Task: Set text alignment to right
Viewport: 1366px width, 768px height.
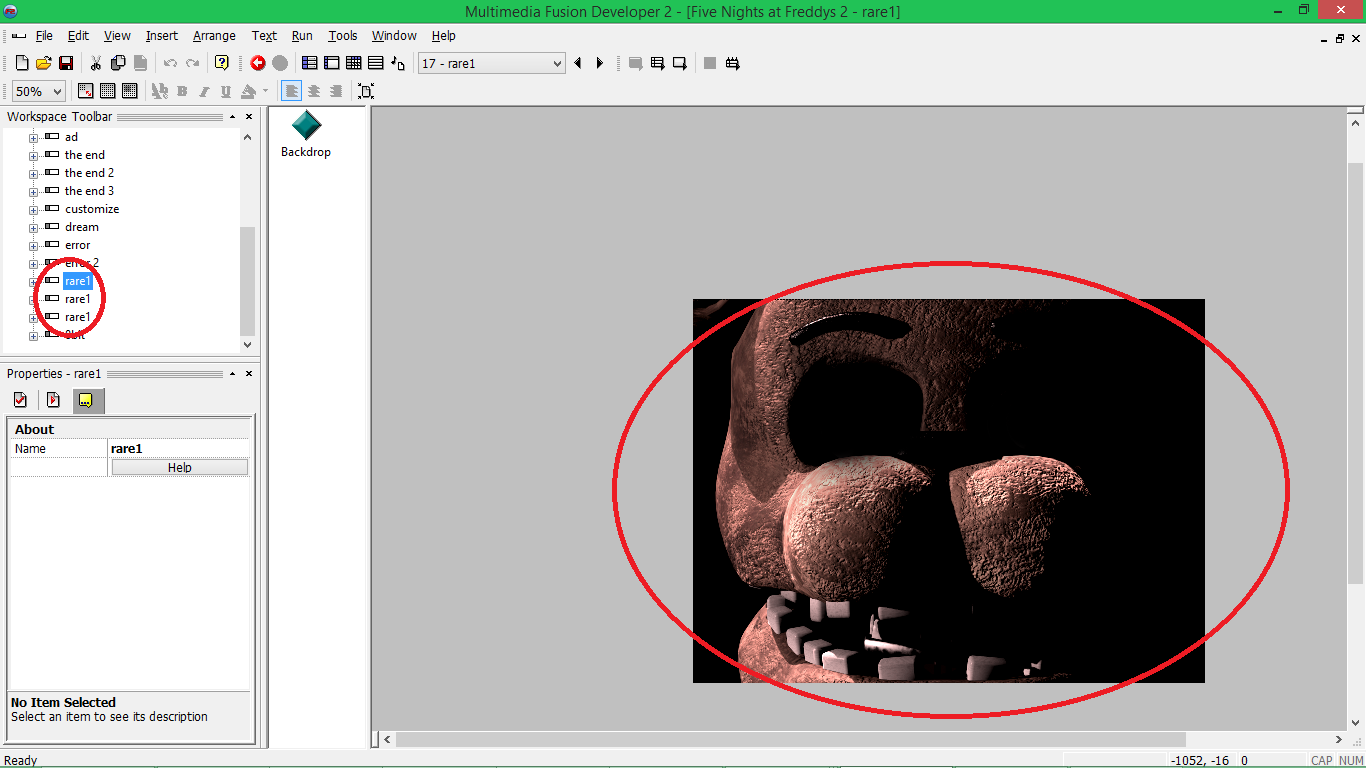Action: click(336, 91)
